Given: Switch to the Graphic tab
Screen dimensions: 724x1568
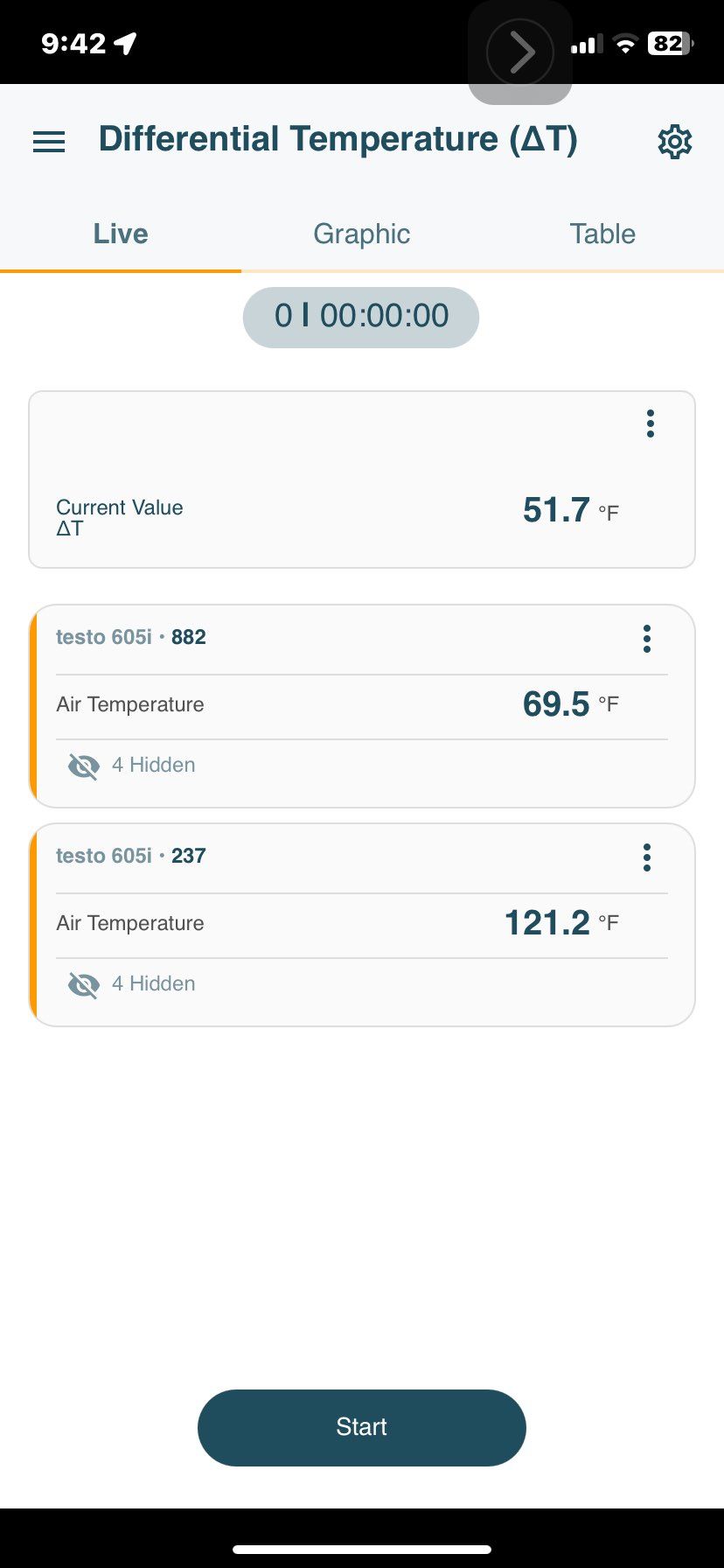Looking at the screenshot, I should coord(361,234).
